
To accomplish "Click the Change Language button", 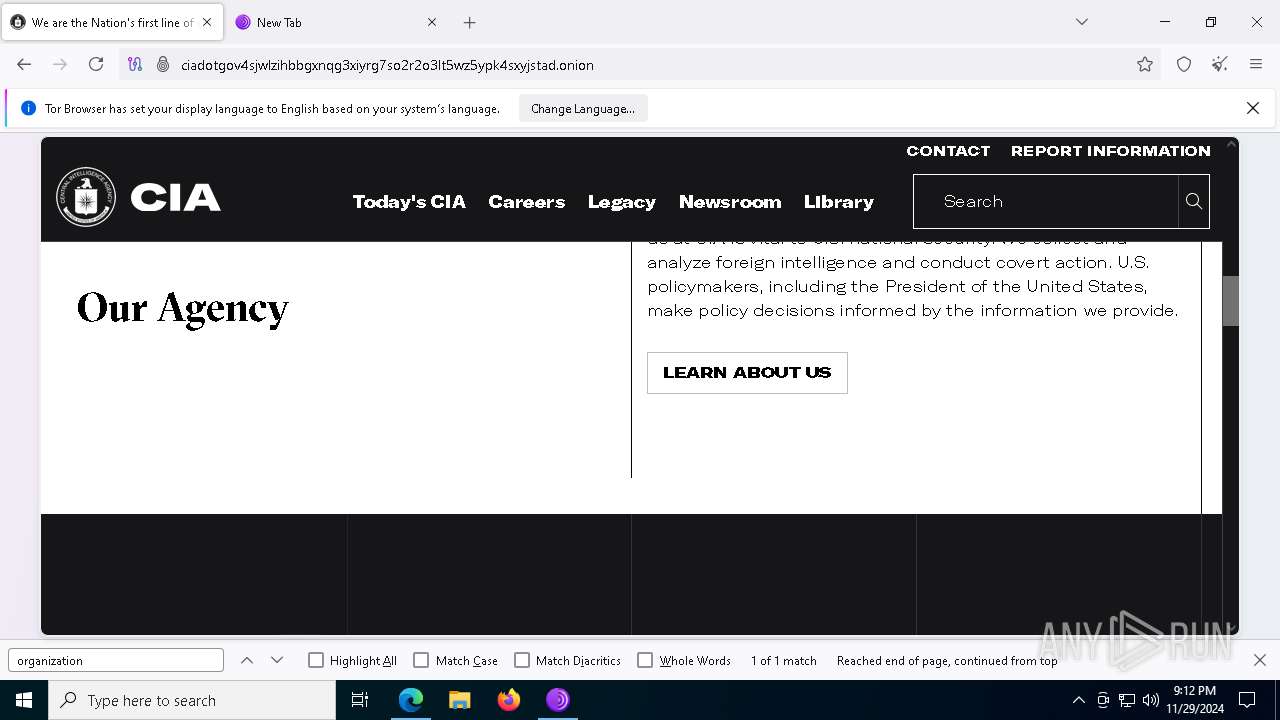I will [x=583, y=108].
